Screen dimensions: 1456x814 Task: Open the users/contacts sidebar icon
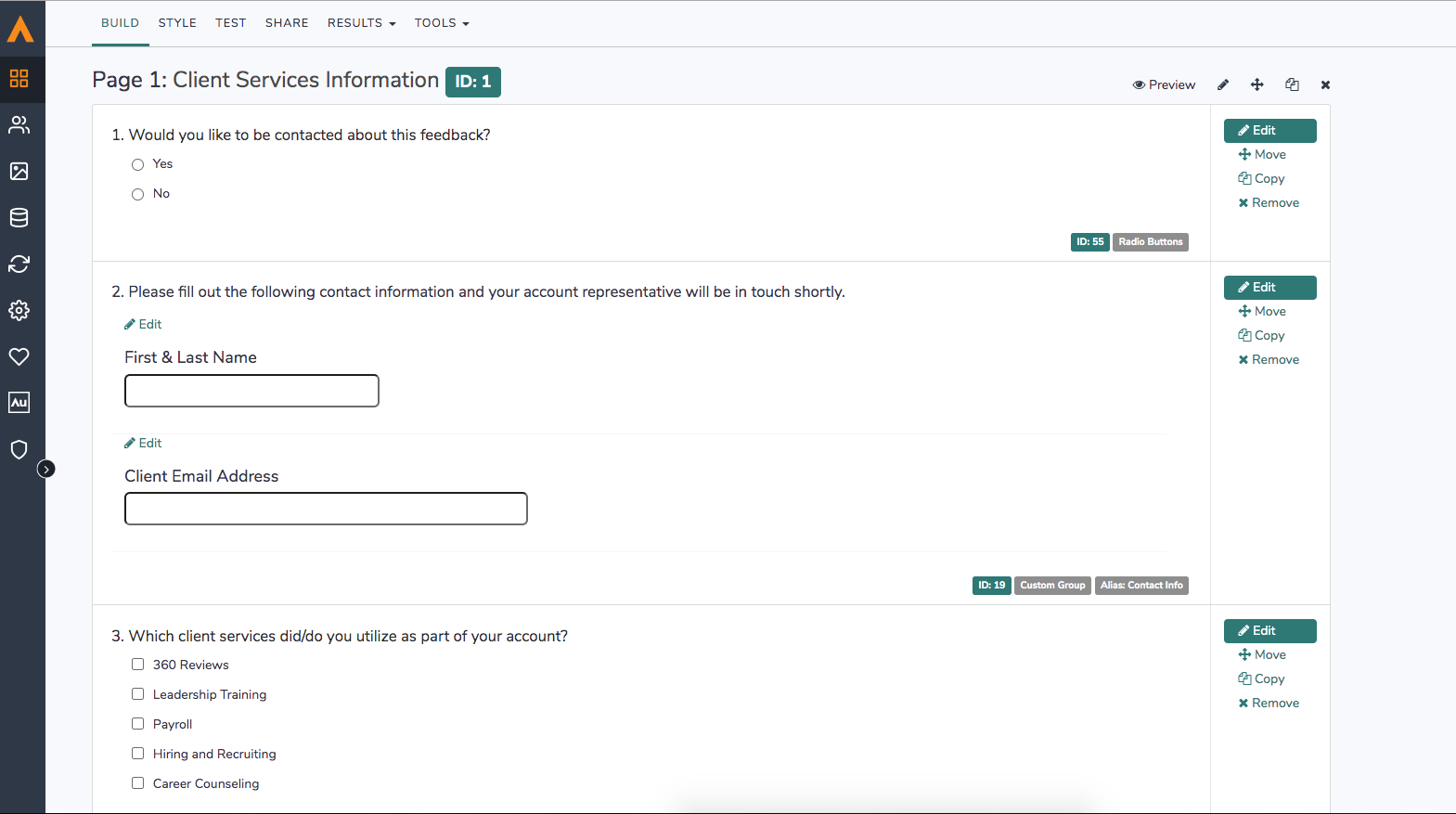pos(19,124)
